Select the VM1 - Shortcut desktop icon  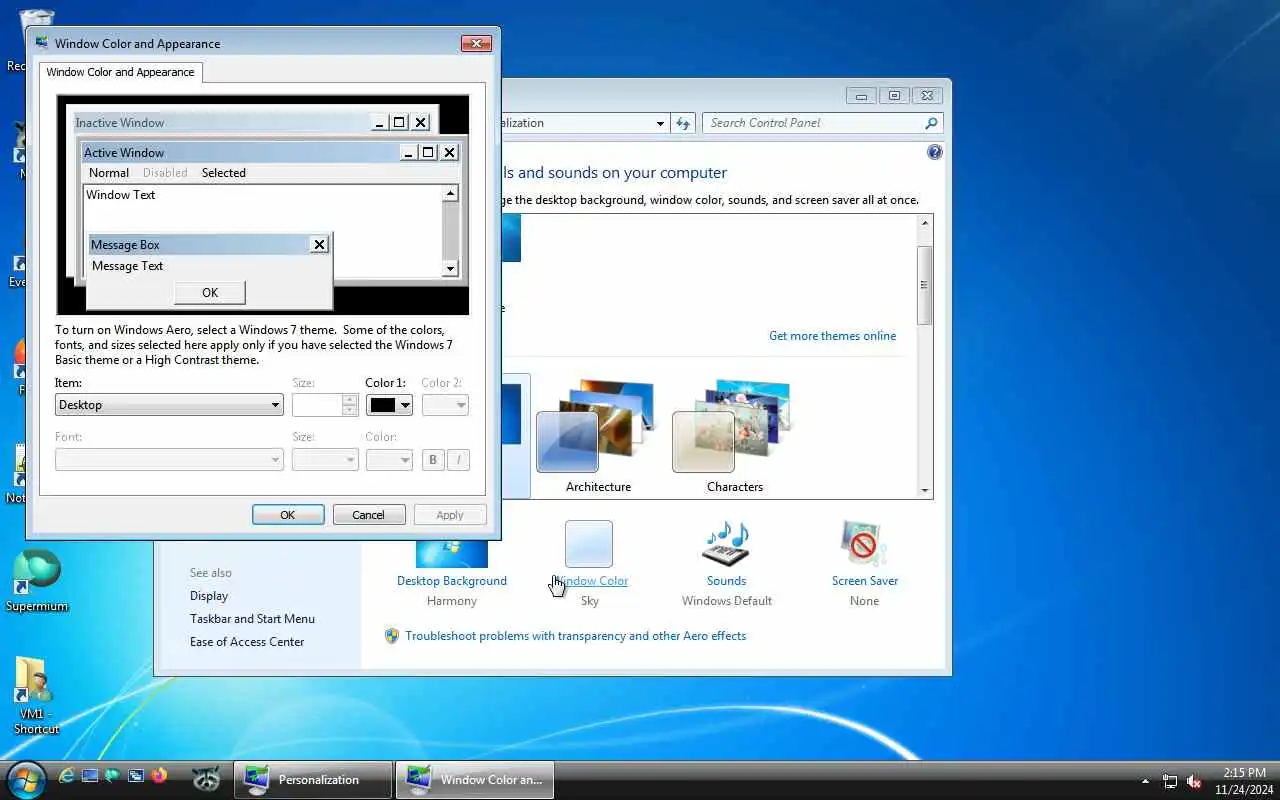coord(37,696)
